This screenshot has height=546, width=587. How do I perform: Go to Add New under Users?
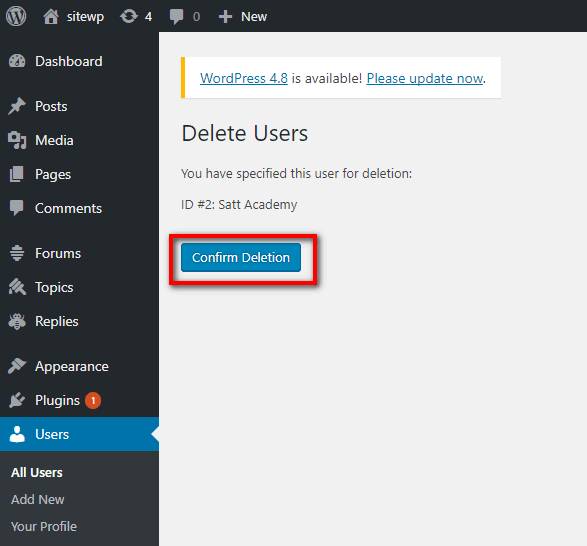[x=37, y=499]
